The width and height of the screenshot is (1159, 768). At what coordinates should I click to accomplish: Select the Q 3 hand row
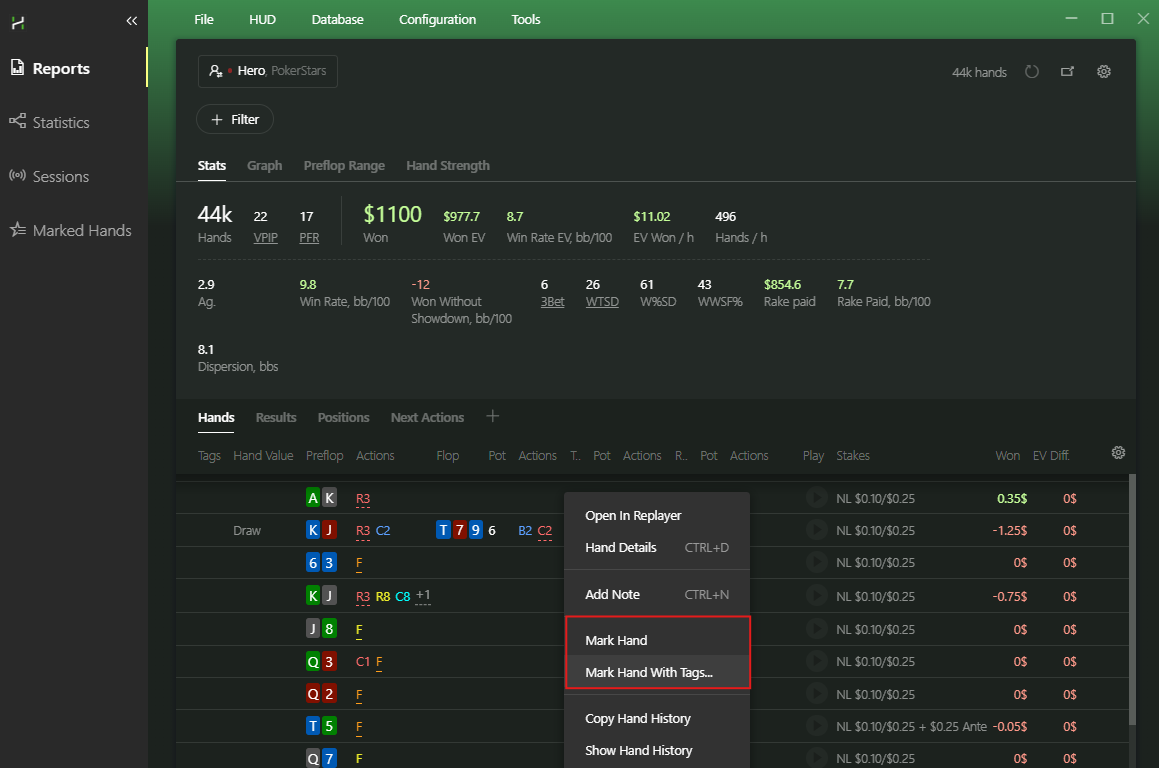[653, 661]
